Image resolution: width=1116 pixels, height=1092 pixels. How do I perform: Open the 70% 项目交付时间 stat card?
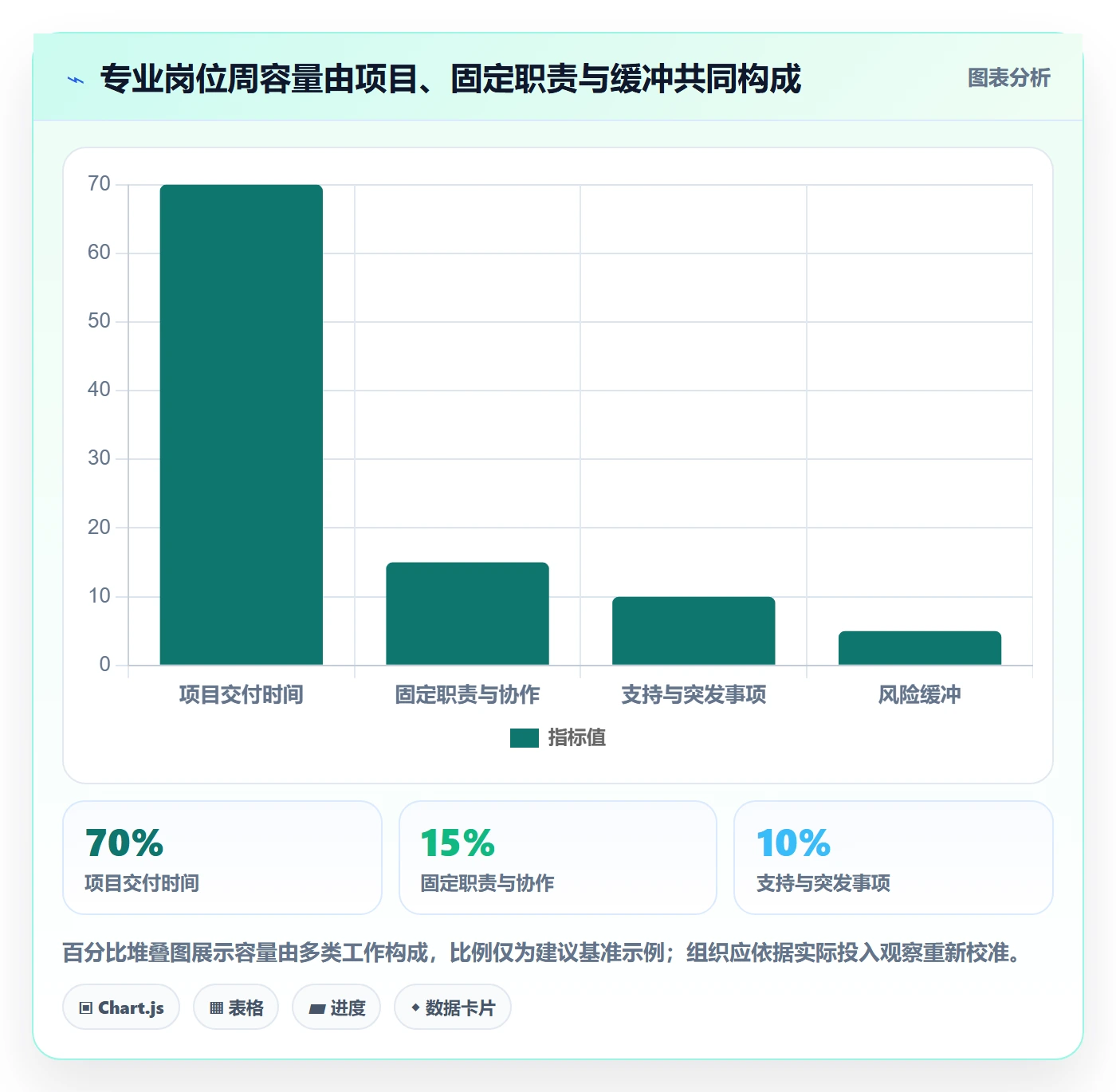click(222, 858)
